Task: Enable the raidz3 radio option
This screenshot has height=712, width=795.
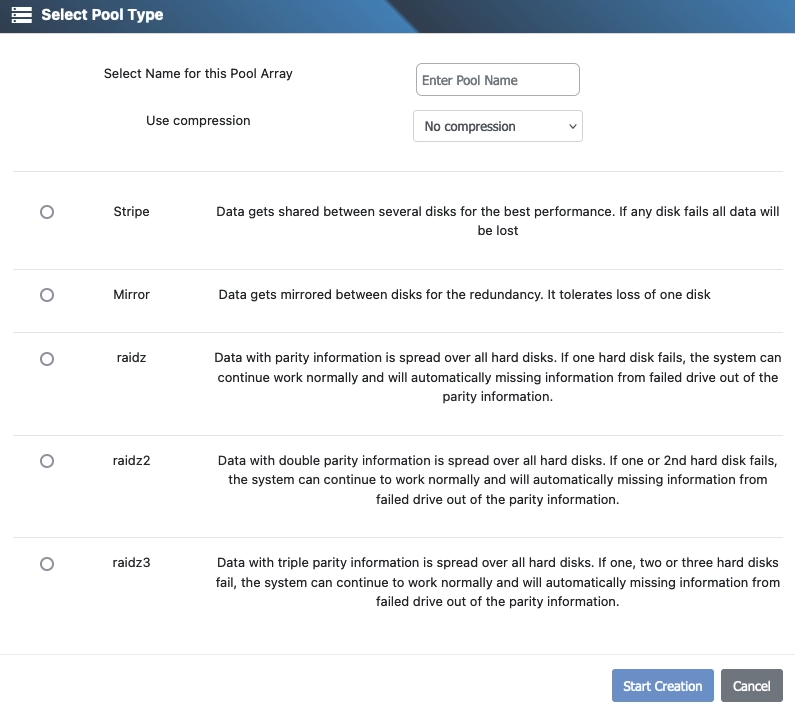Action: (47, 564)
